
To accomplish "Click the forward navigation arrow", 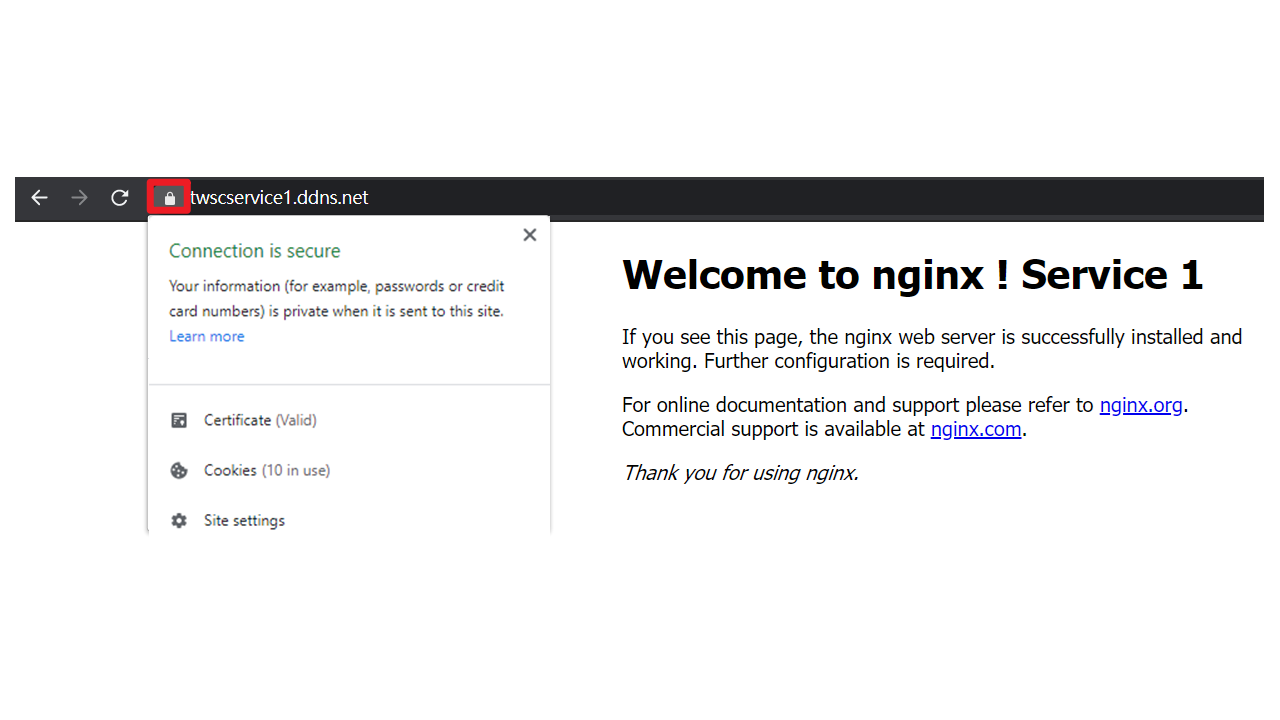I will [x=80, y=198].
